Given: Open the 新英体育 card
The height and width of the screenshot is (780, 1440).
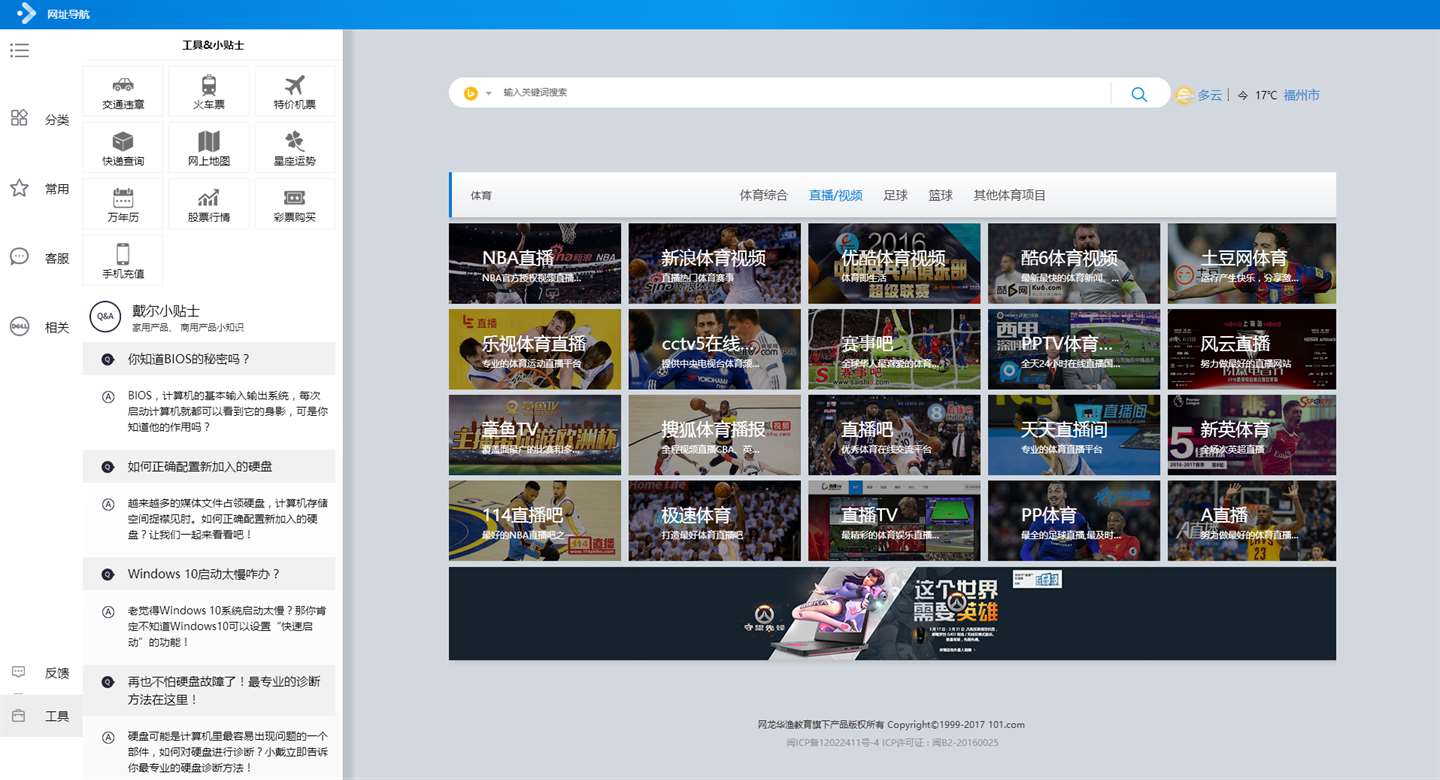Looking at the screenshot, I should [1252, 435].
